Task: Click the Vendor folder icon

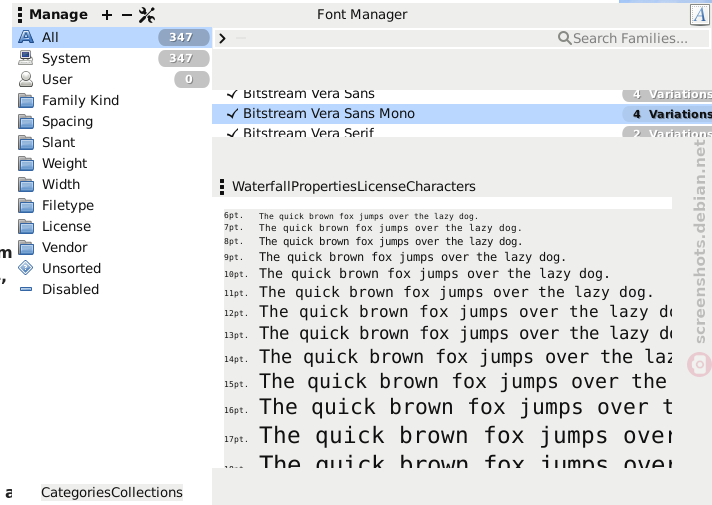Action: pos(26,248)
